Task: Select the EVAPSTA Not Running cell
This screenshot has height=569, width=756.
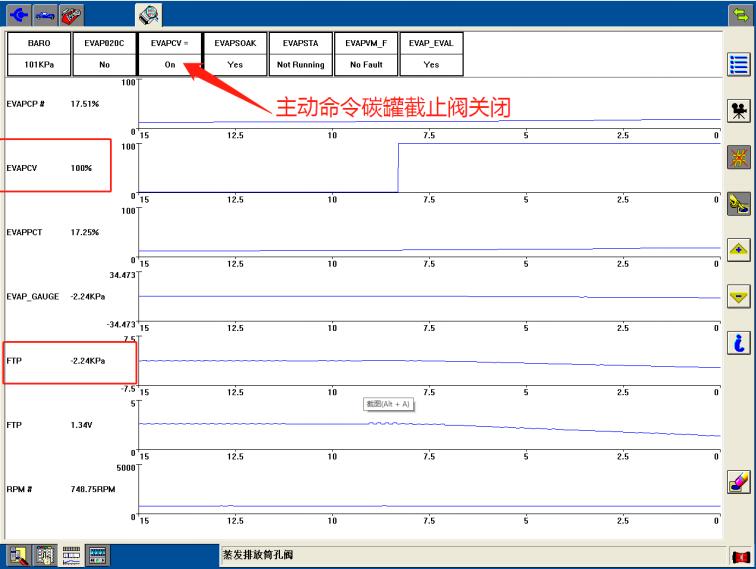Action: coord(301,54)
